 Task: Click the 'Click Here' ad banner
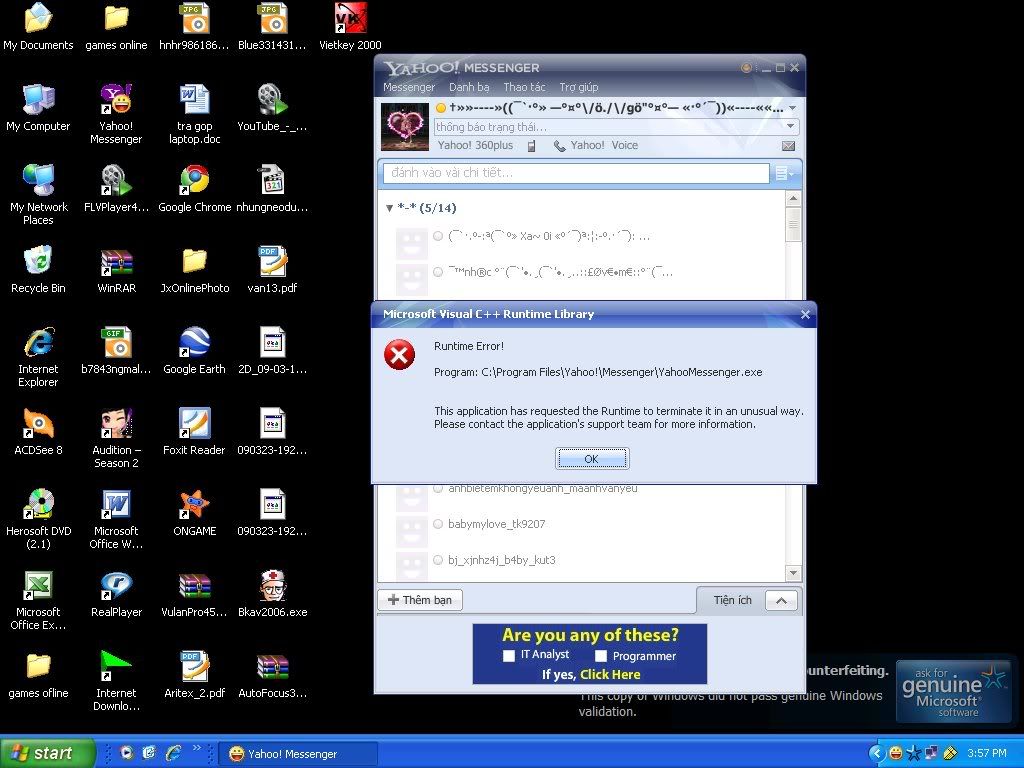point(610,674)
